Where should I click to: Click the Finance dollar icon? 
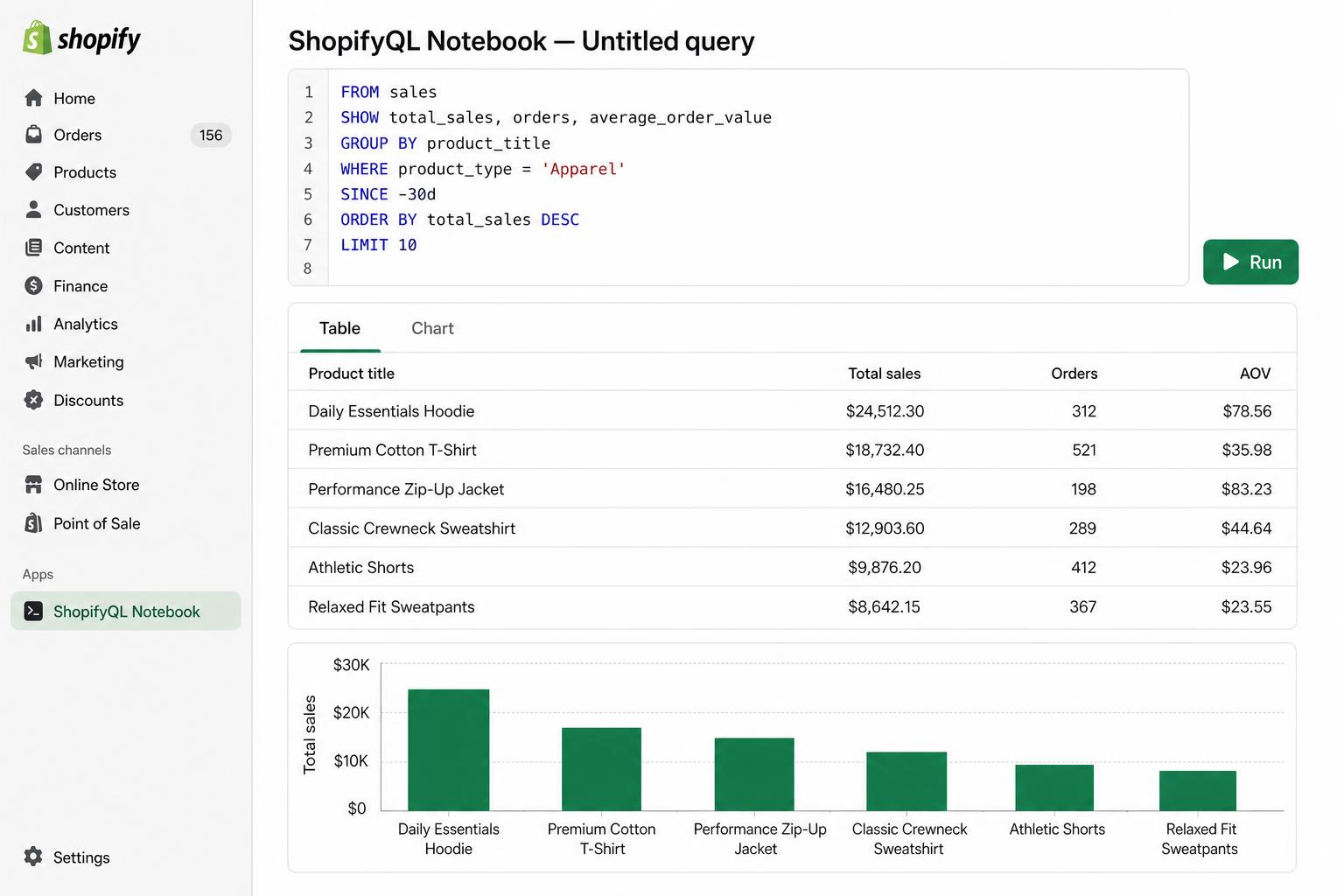(x=34, y=286)
